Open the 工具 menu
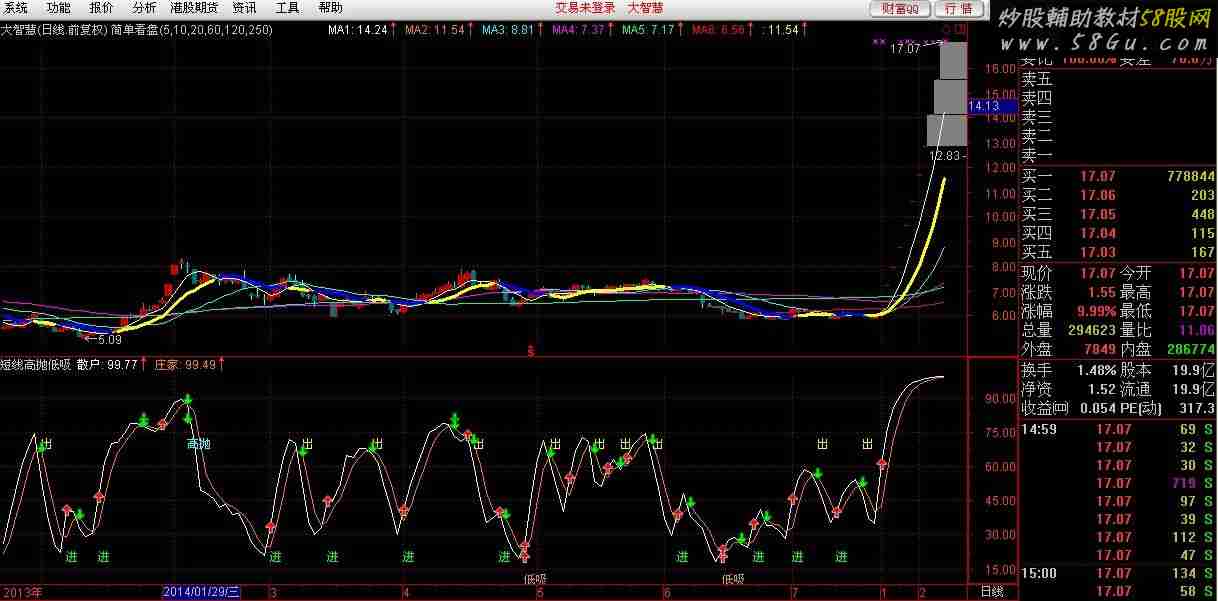This screenshot has height=601, width=1218. click(288, 8)
